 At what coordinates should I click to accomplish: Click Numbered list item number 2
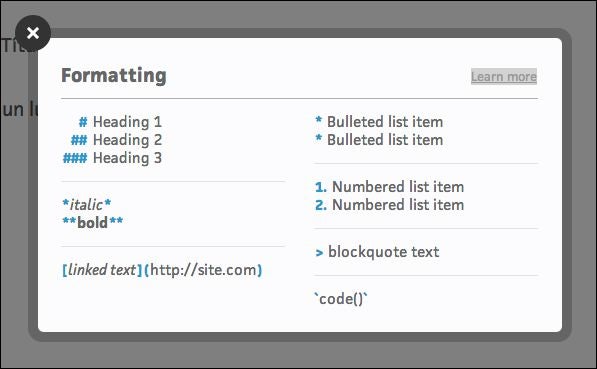point(389,205)
